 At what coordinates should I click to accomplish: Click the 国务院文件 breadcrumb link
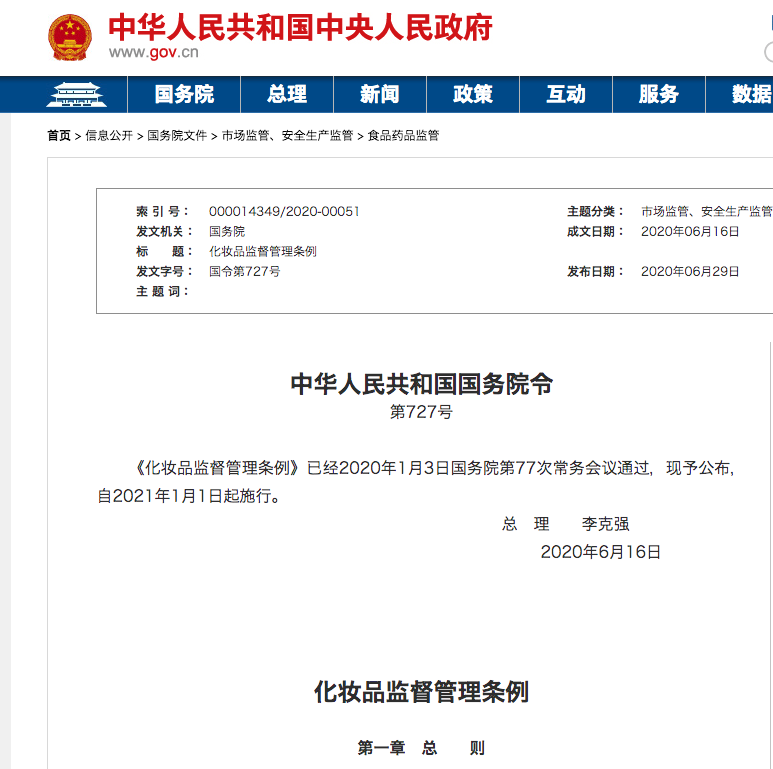[177, 136]
